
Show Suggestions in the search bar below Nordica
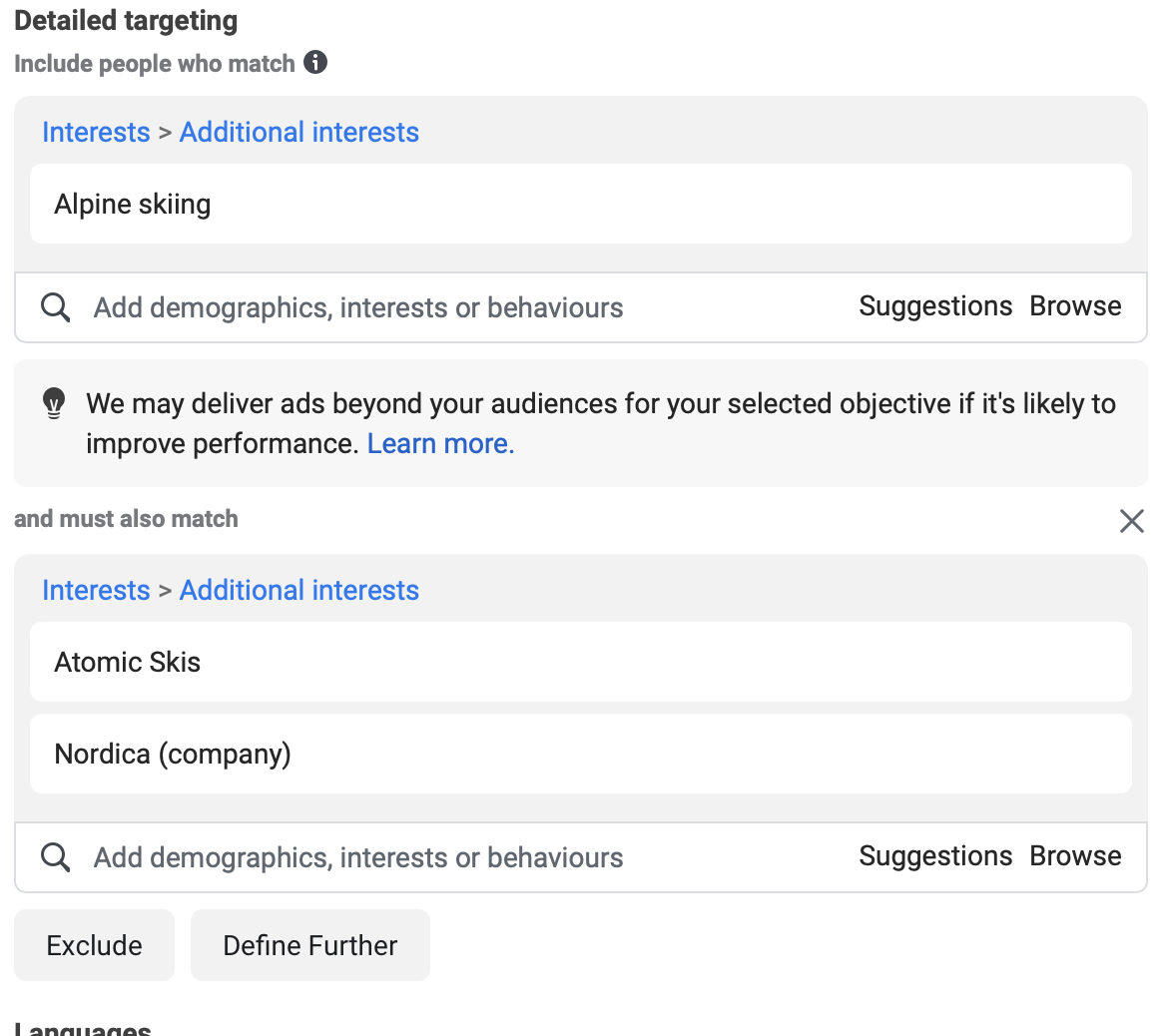tap(934, 856)
